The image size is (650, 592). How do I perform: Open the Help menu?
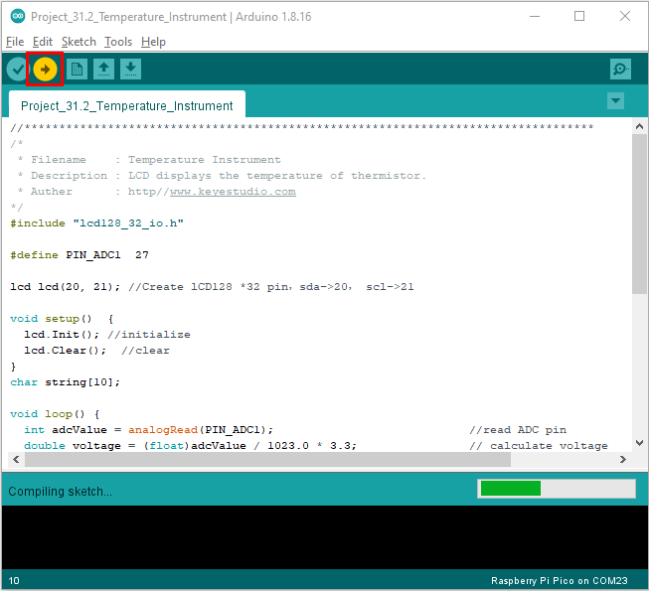point(153,42)
